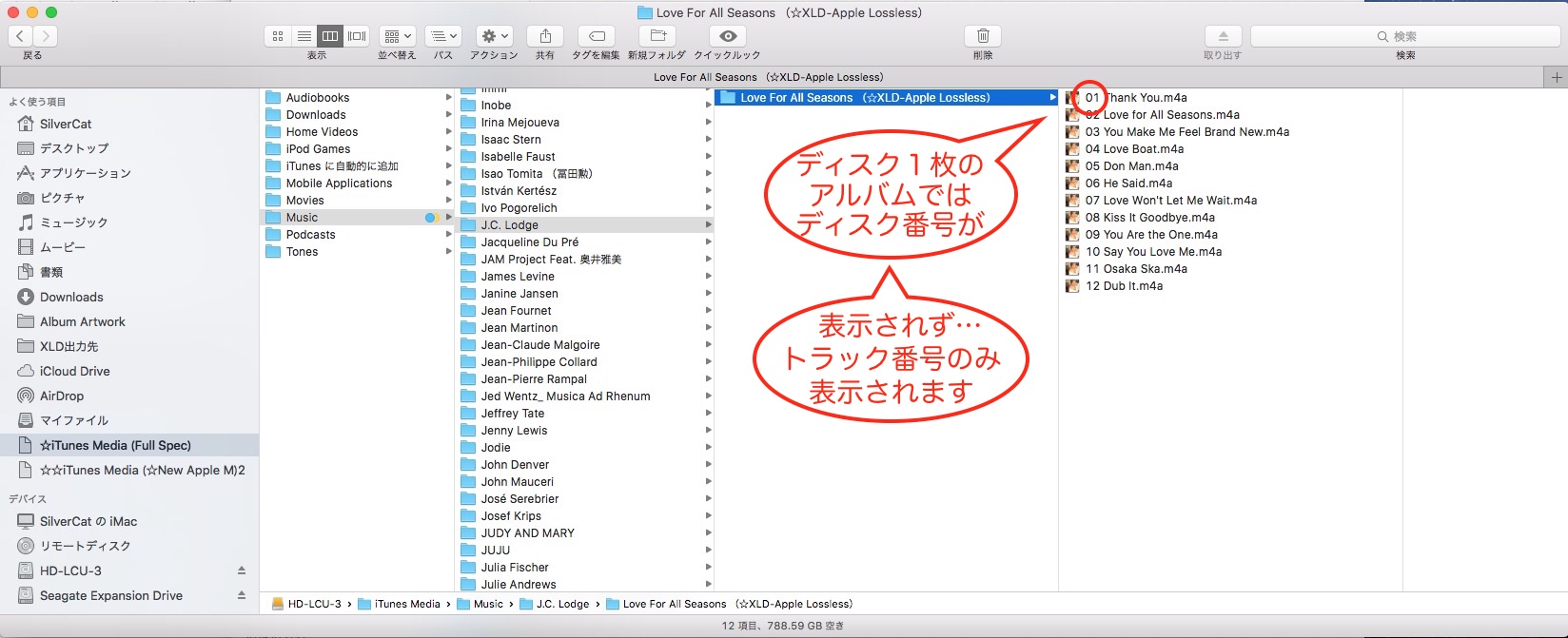Open the Path dropdown in toolbar
Image resolution: width=1568 pixels, height=638 pixels.
pos(442,36)
